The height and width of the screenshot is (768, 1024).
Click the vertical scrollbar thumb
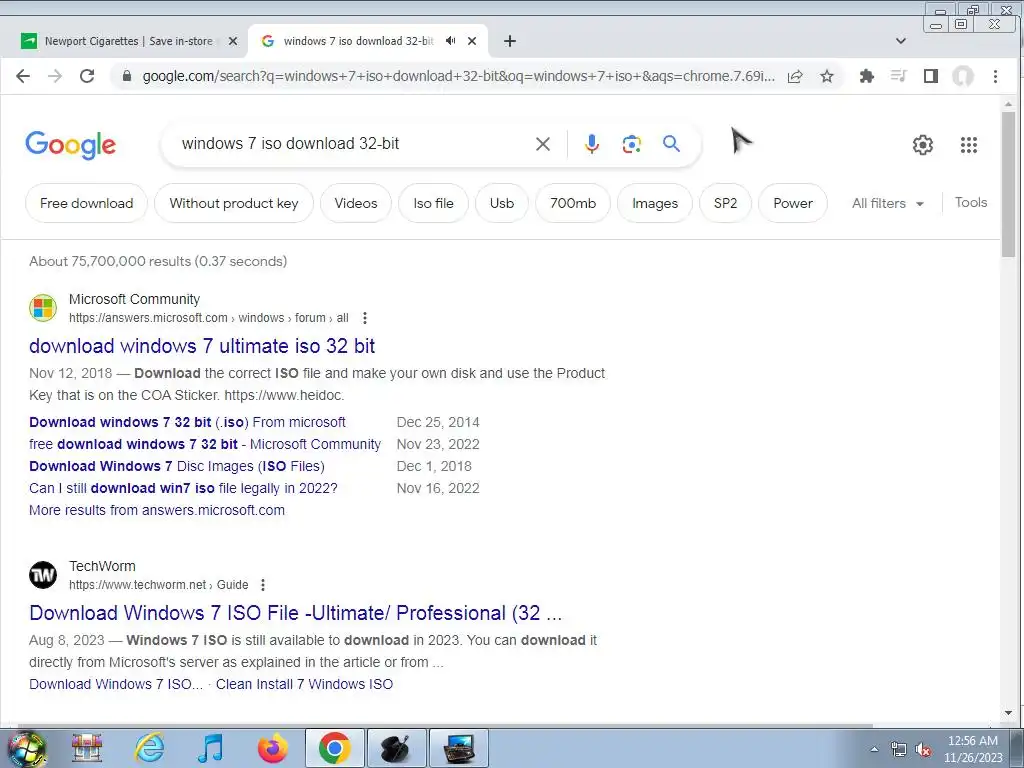click(1008, 184)
